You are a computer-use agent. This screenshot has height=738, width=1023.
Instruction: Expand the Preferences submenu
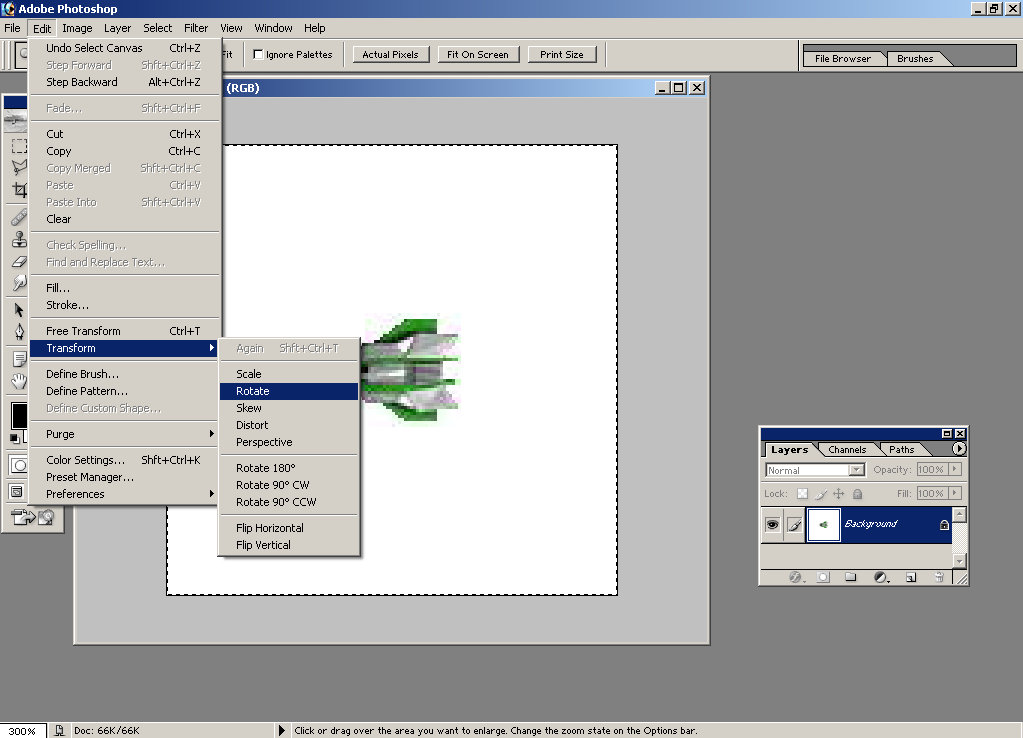(x=124, y=494)
